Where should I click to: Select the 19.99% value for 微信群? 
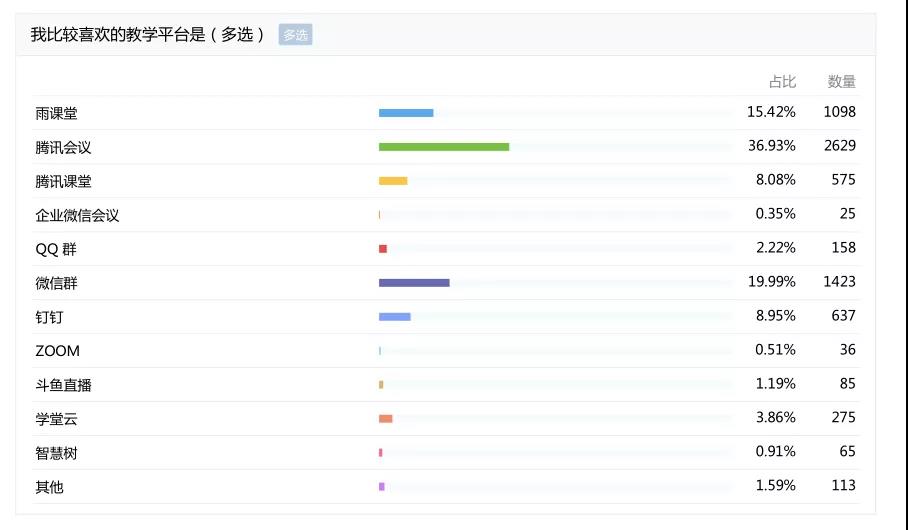click(x=772, y=282)
